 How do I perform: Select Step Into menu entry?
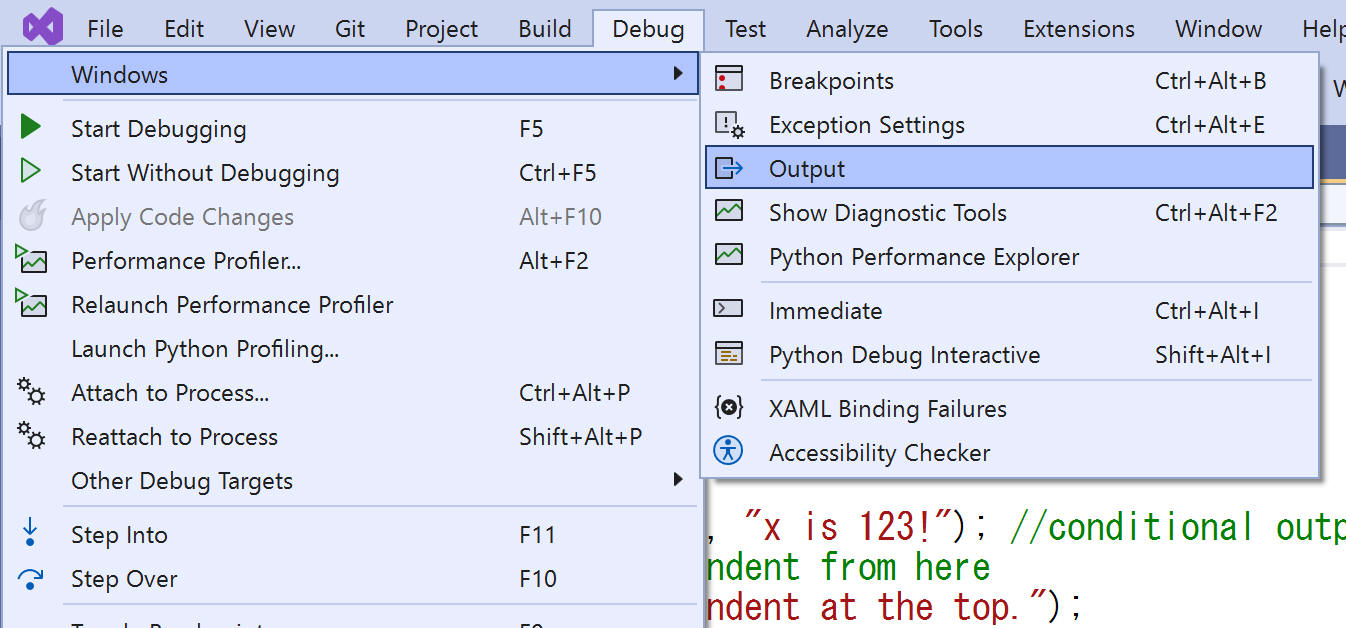tap(352, 534)
